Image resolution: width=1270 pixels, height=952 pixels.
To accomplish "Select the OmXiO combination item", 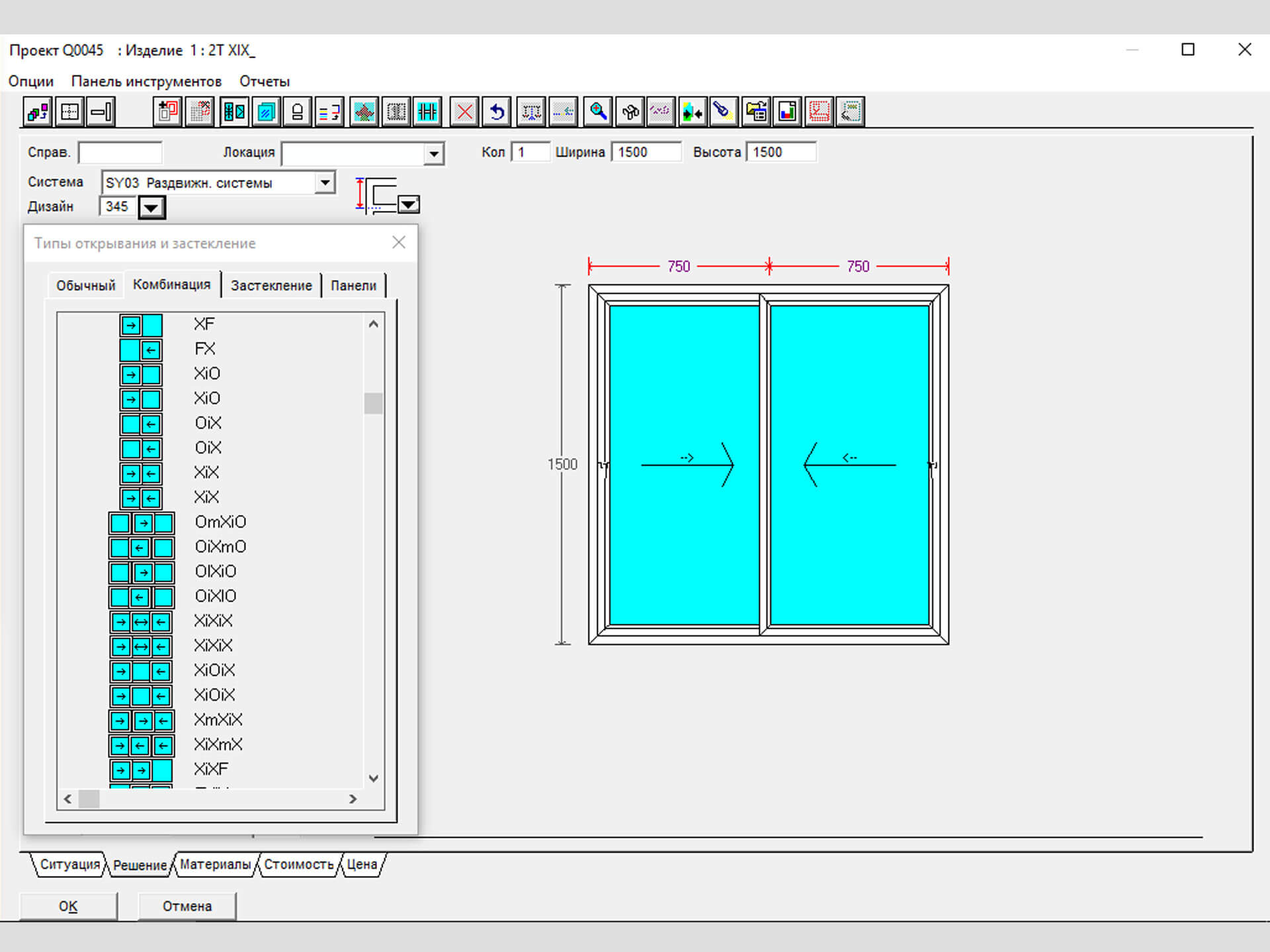I will pos(220,522).
